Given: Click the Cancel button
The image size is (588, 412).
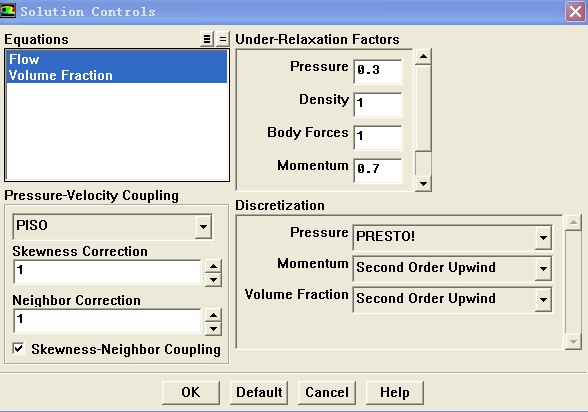Looking at the screenshot, I should 327,393.
